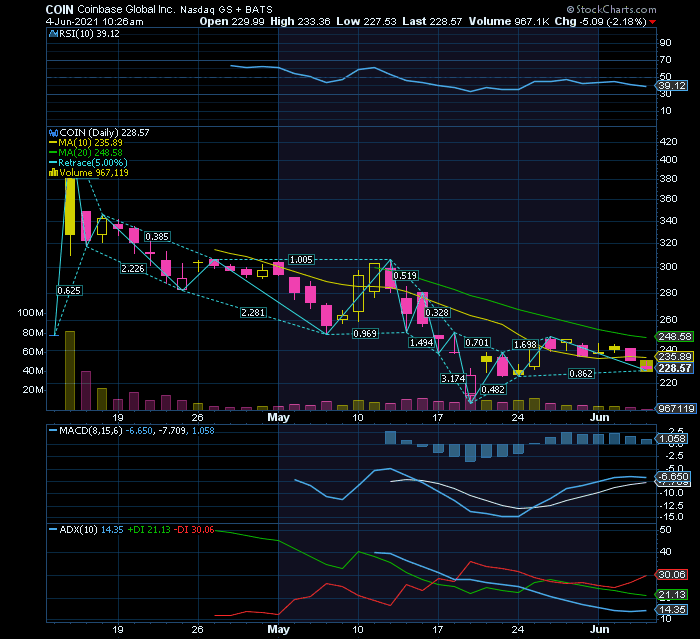
Task: Click the volume bars icon in legend
Action: [53, 172]
